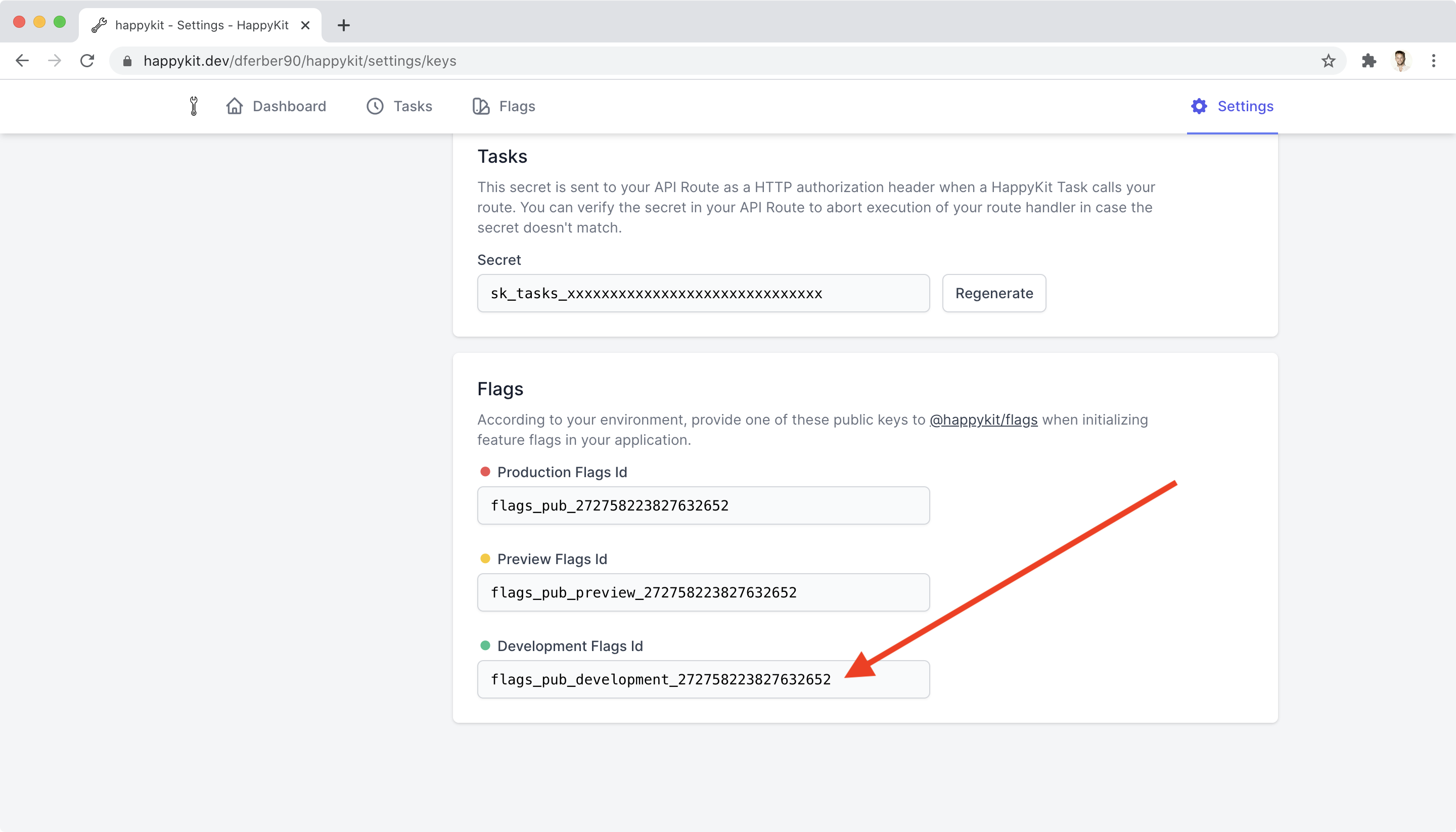The width and height of the screenshot is (1456, 832).
Task: Go back using the browser back arrow
Action: 22,61
